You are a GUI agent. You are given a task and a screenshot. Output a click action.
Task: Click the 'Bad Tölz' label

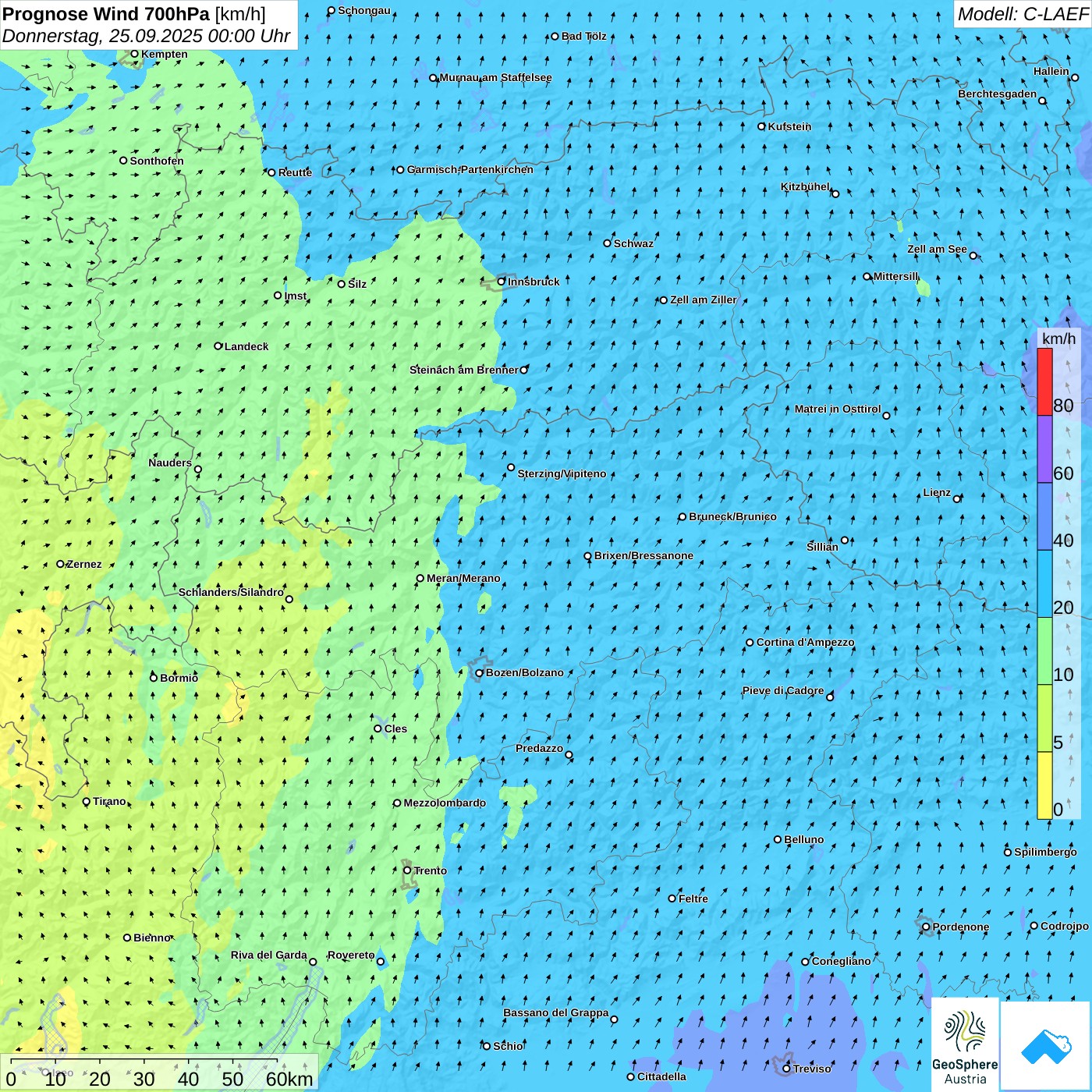pos(584,36)
